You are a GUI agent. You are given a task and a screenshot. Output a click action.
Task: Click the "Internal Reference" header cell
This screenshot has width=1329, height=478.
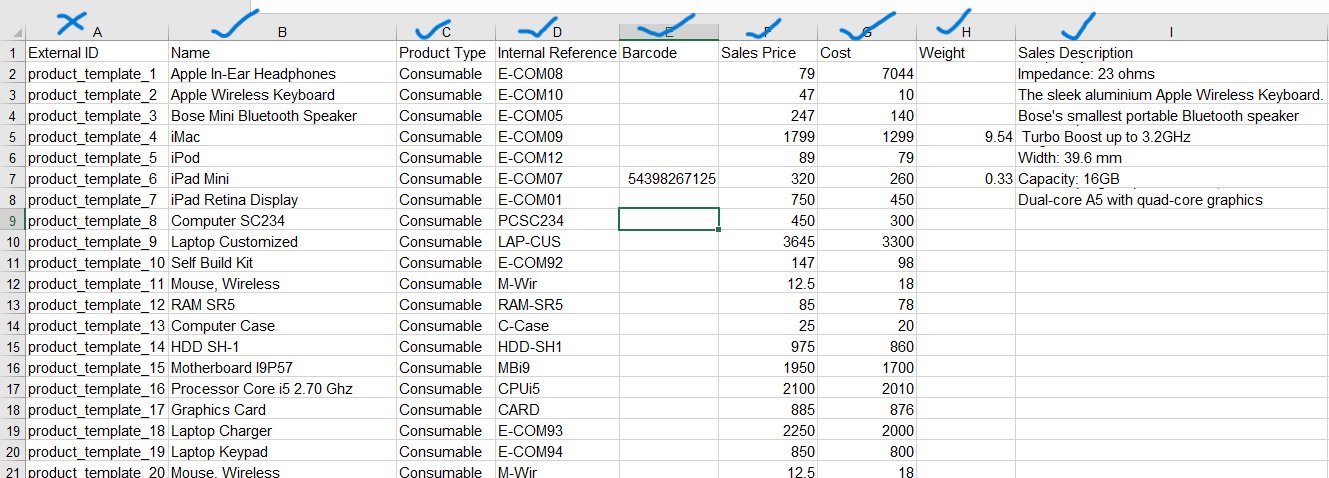tap(557, 53)
